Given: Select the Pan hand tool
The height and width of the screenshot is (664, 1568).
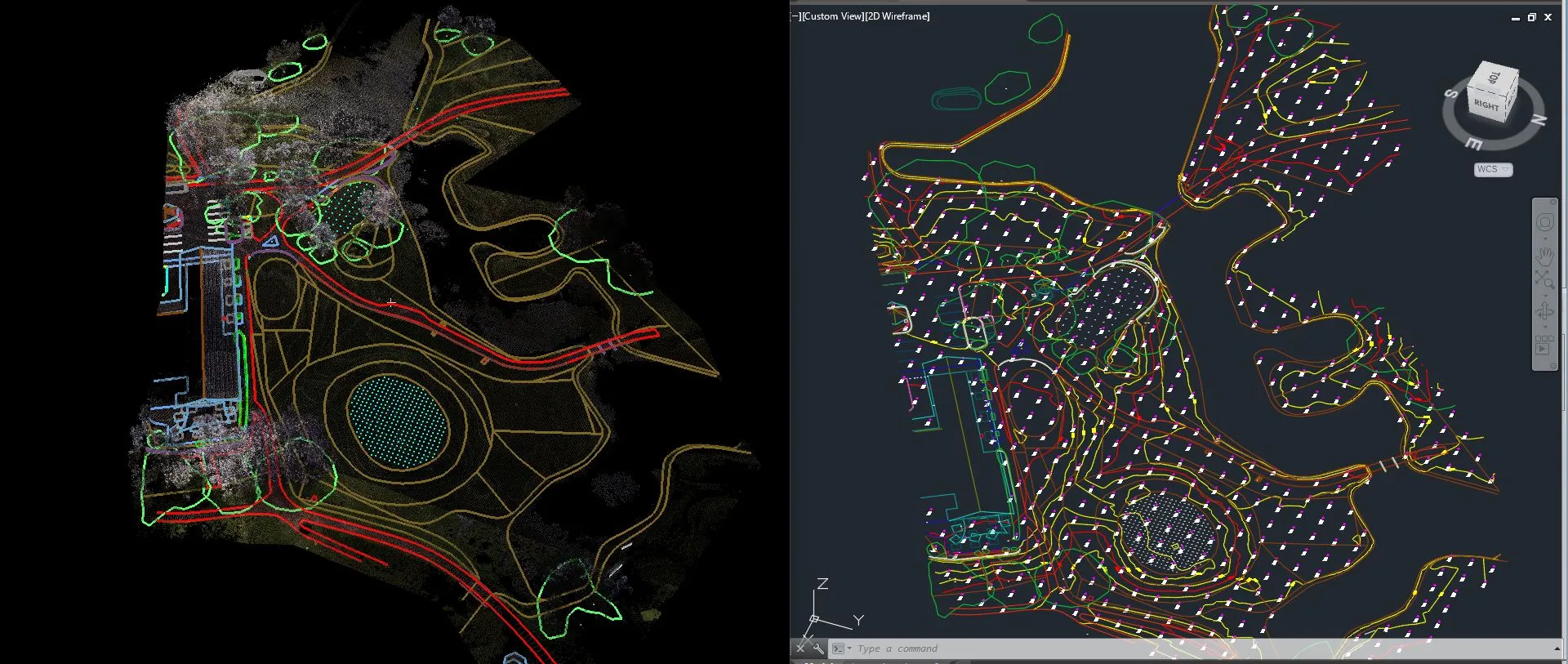Looking at the screenshot, I should coord(1544,256).
